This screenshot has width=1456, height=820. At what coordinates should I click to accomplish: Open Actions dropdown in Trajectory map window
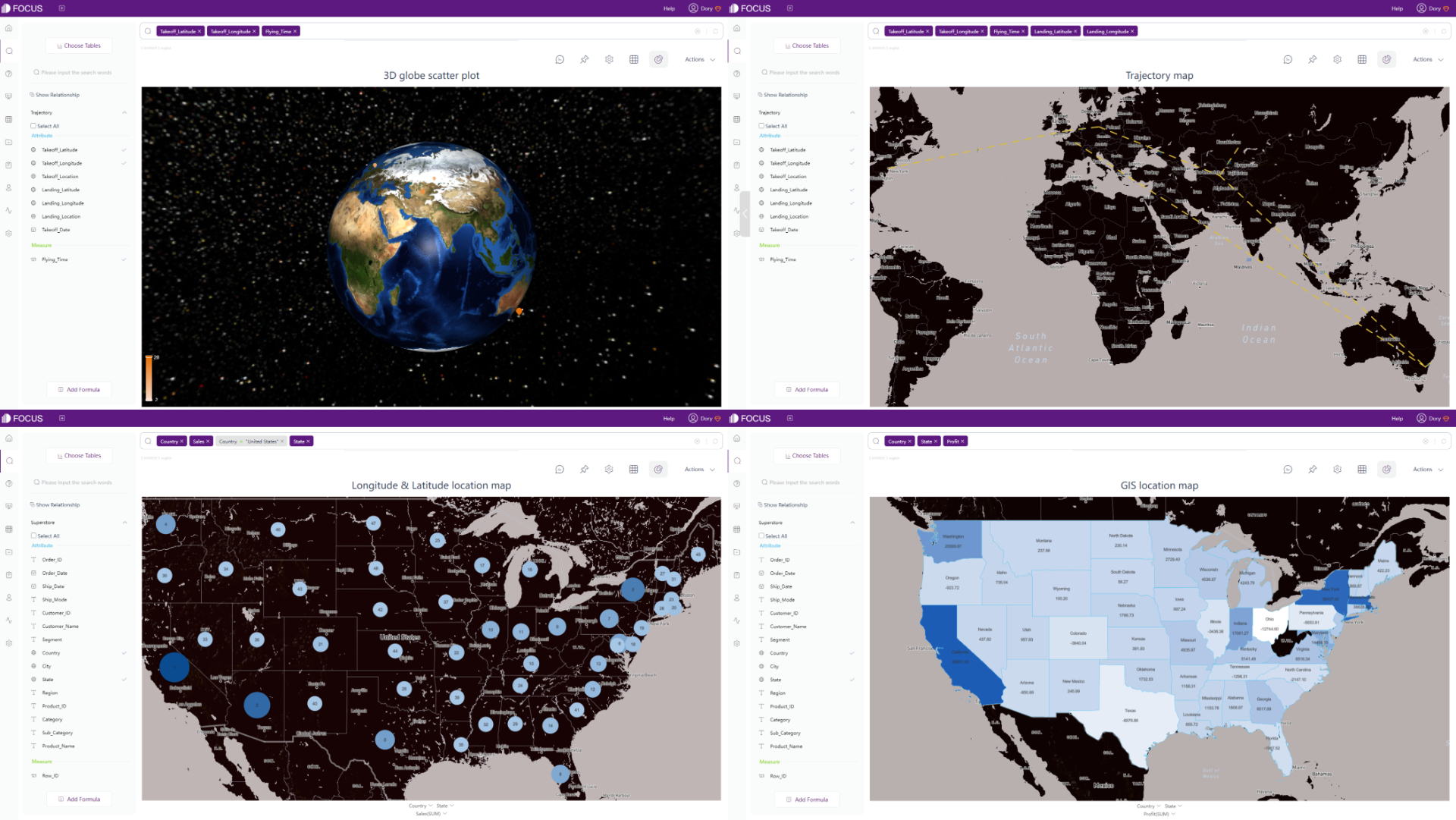(x=1428, y=59)
